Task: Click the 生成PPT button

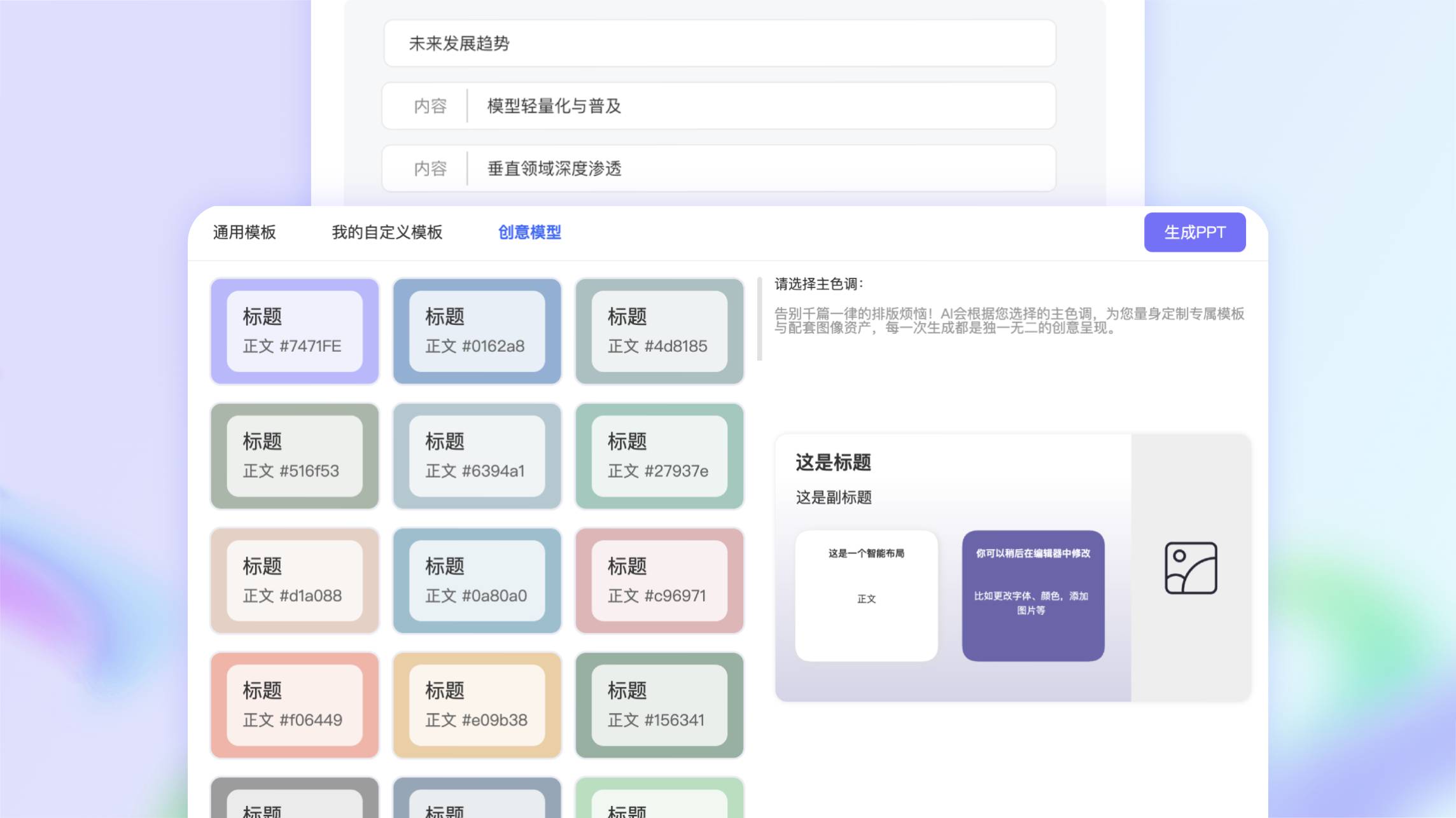Action: pyautogui.click(x=1194, y=232)
